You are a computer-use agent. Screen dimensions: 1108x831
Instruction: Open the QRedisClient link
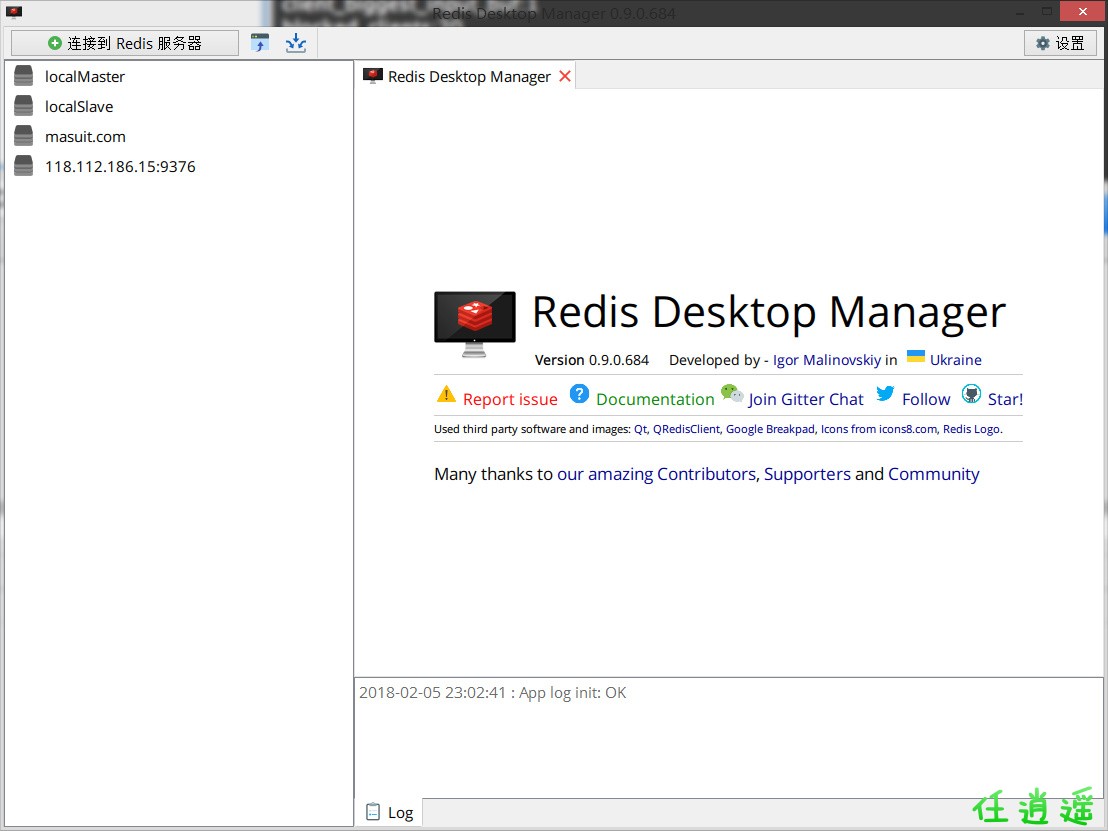pyautogui.click(x=686, y=429)
